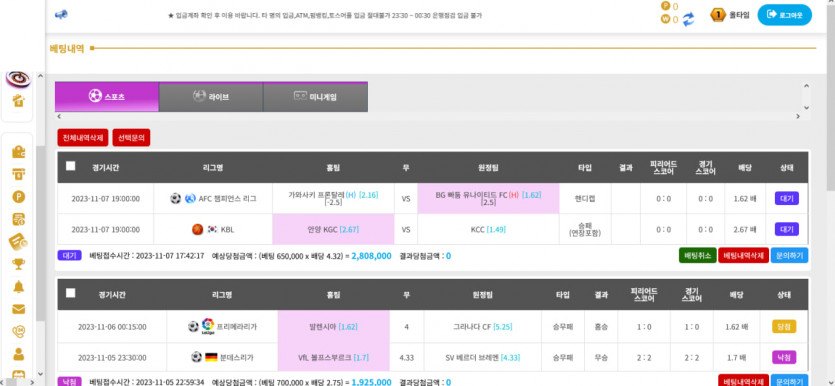Open the envelope messages sidebar icon
Image resolution: width=835 pixels, height=386 pixels.
tap(19, 309)
